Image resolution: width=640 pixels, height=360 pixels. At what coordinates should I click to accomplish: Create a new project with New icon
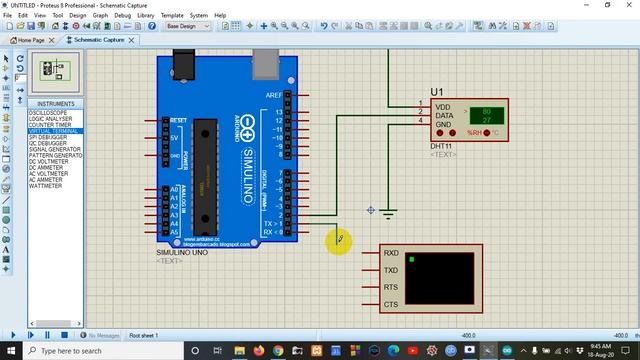9,26
